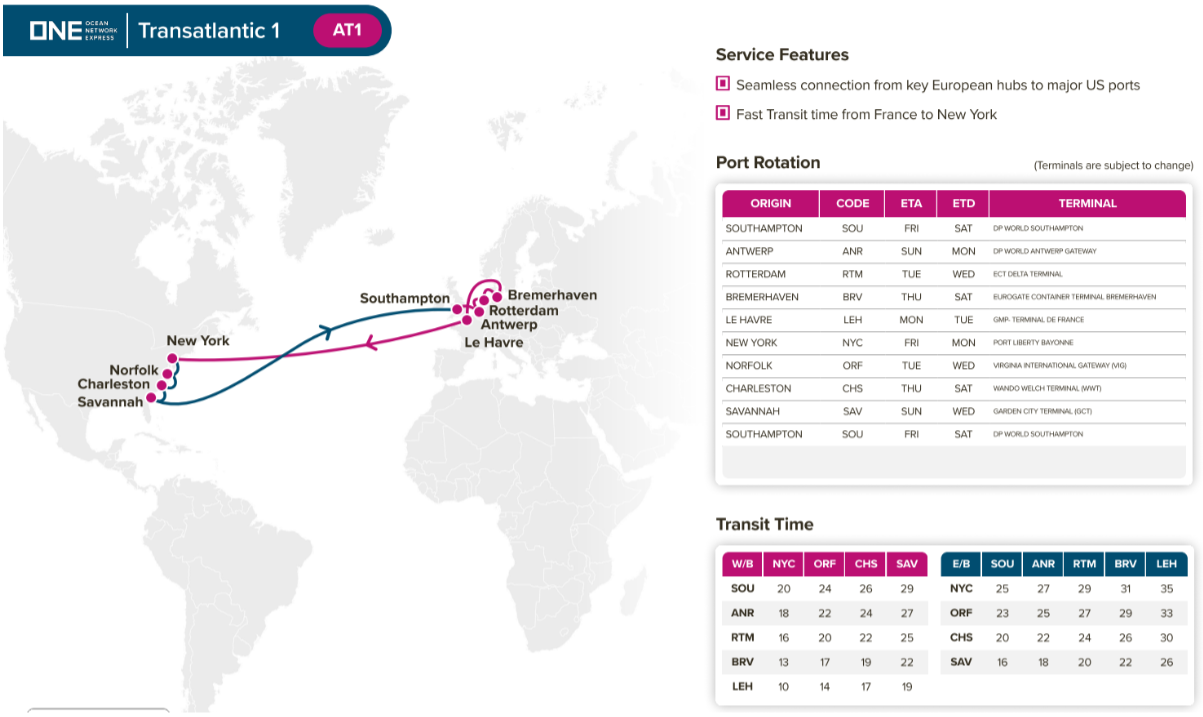Screen dimensions: 1203x717
Task: Click the ETA column header
Action: coord(910,203)
